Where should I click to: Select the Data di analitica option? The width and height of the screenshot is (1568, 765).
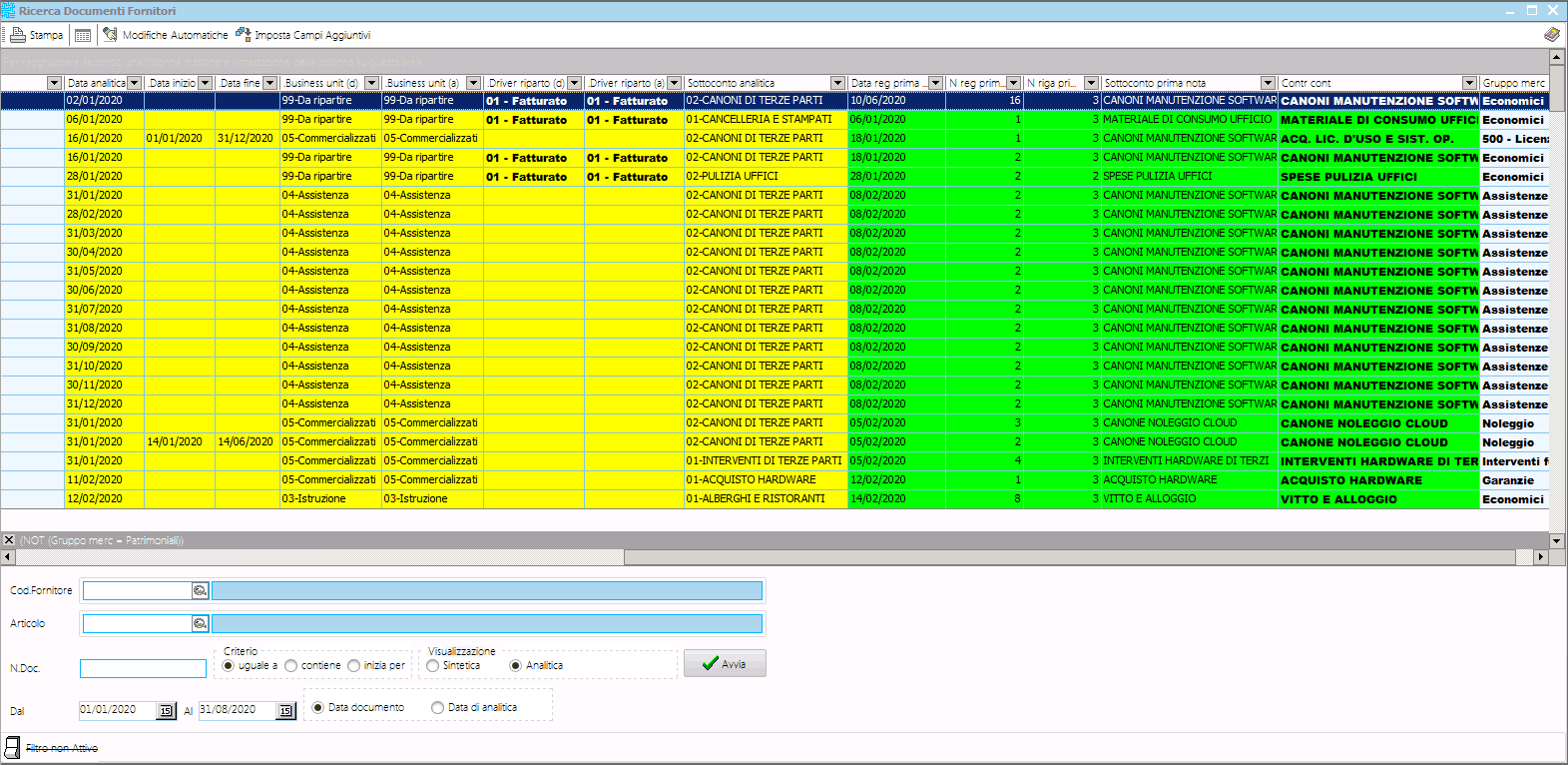click(437, 708)
